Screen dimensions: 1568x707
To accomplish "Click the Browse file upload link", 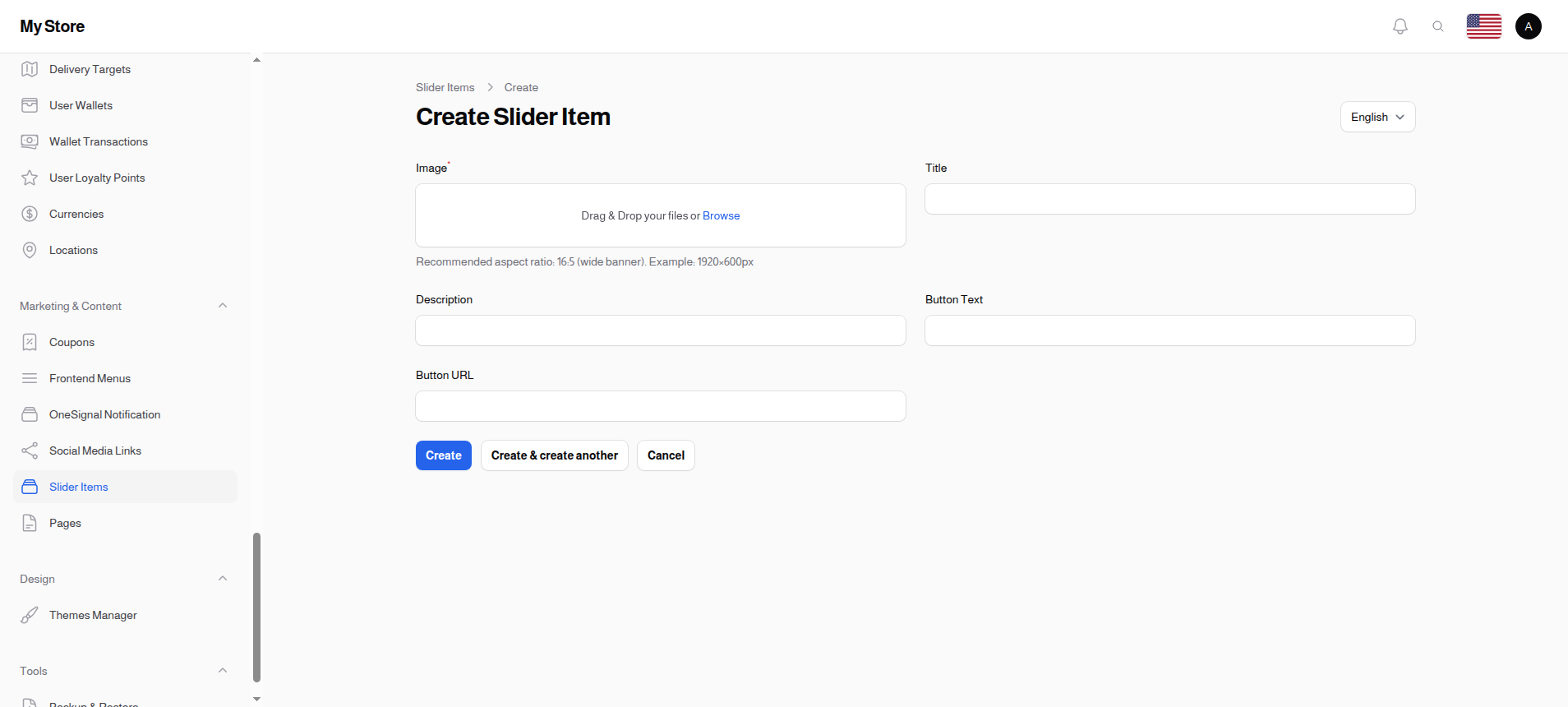I will pyautogui.click(x=722, y=215).
